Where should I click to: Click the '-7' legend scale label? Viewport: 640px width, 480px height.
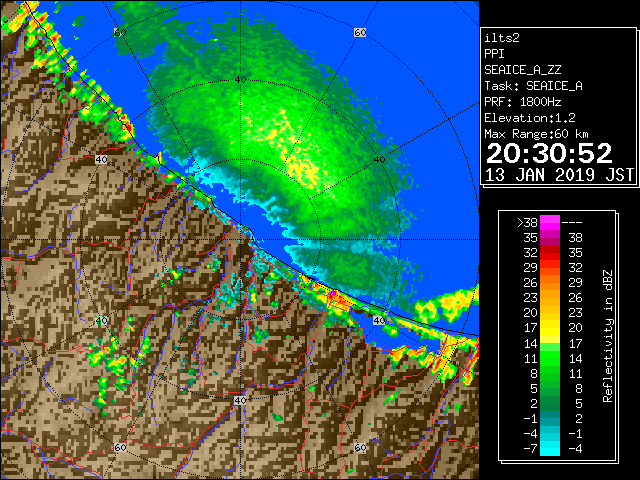(x=530, y=449)
